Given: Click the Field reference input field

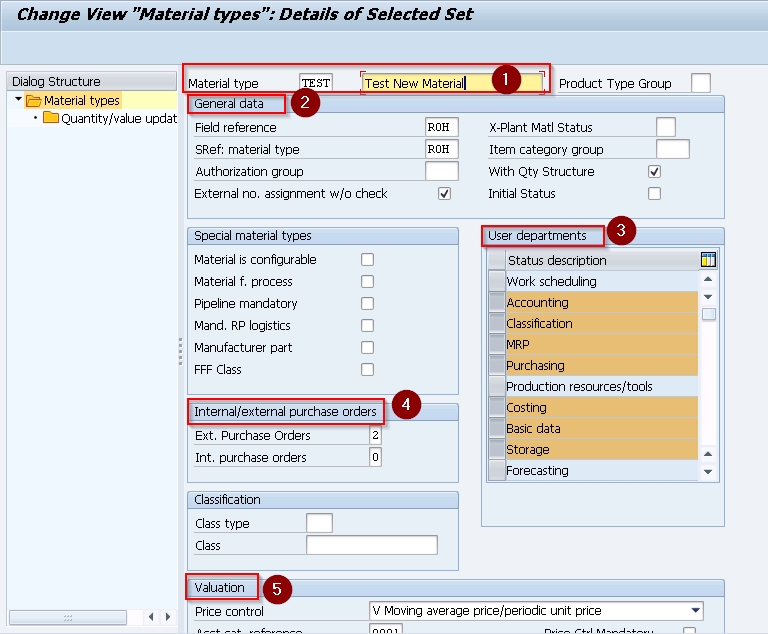Looking at the screenshot, I should pyautogui.click(x=441, y=128).
